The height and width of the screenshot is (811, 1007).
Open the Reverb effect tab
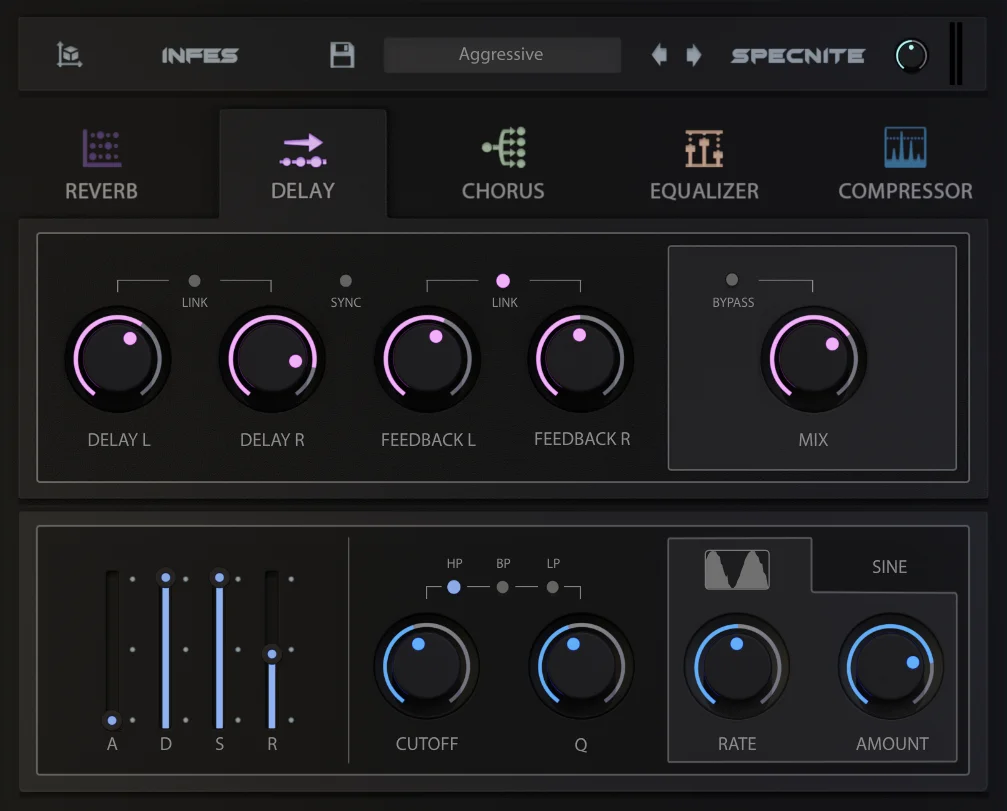pos(101,164)
